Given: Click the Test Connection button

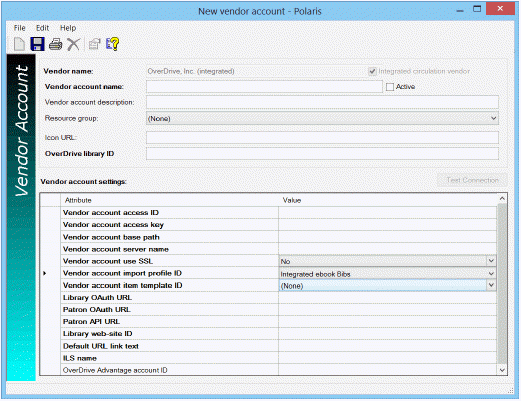Looking at the screenshot, I should 472,180.
